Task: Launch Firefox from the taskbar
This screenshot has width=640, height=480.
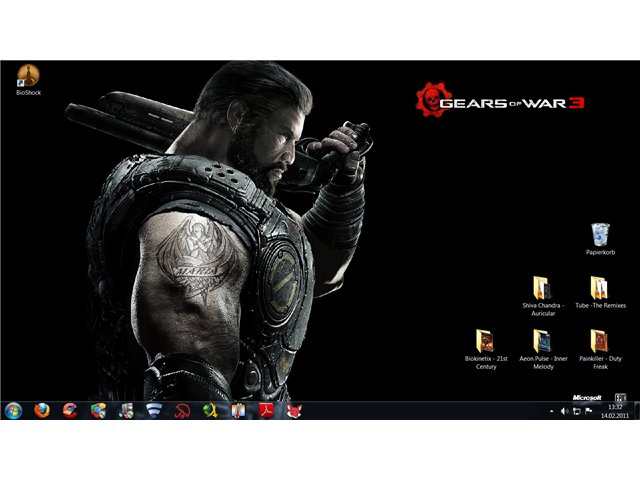Action: pos(42,411)
